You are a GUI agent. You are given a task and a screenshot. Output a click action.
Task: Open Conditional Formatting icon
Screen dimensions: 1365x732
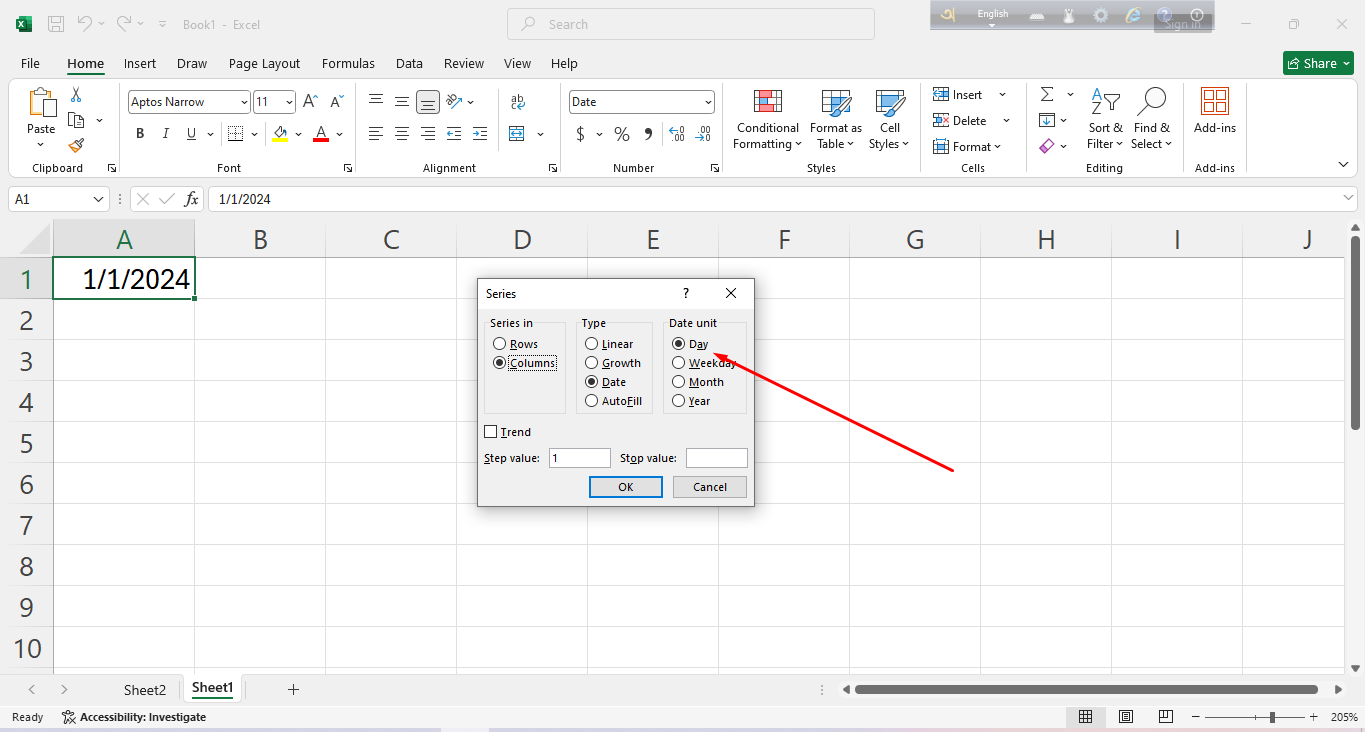[x=767, y=103]
